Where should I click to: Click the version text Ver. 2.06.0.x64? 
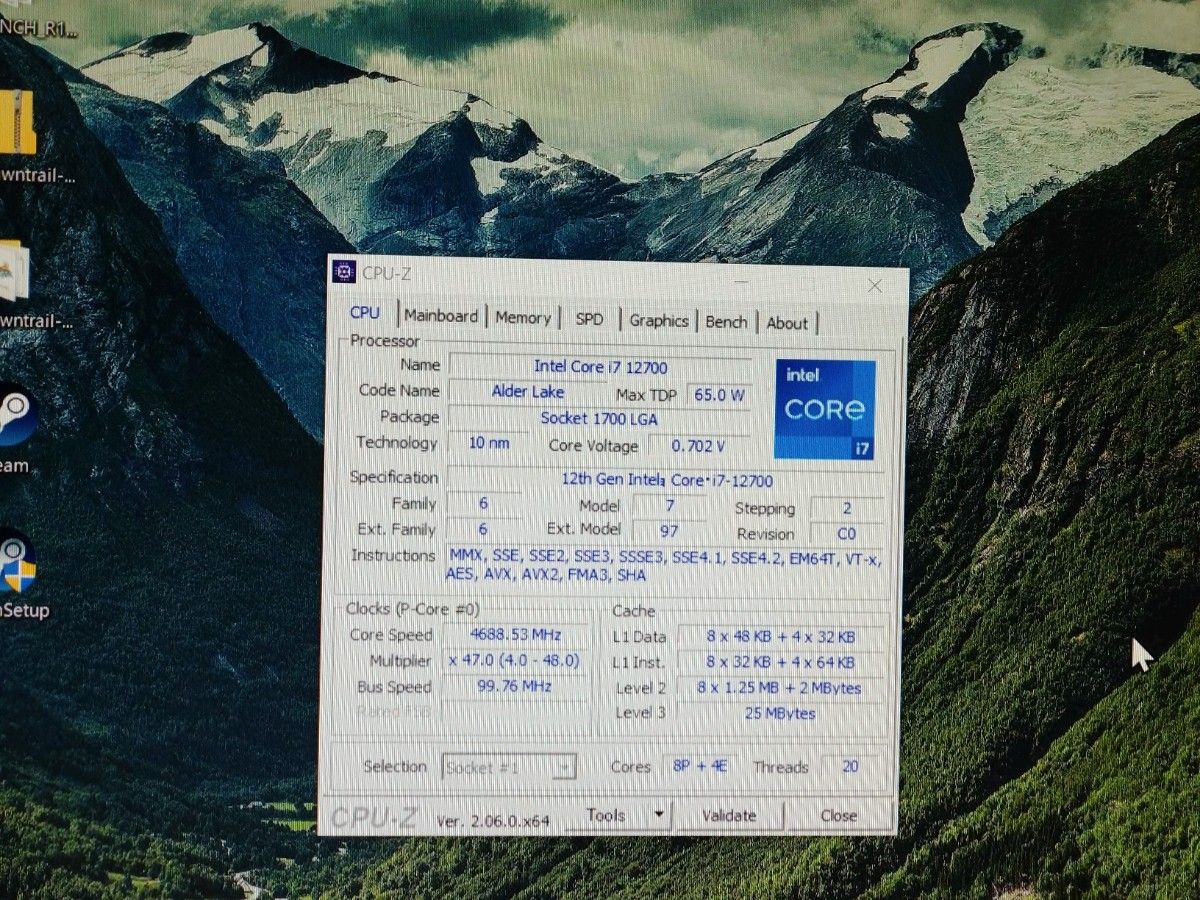pos(494,821)
